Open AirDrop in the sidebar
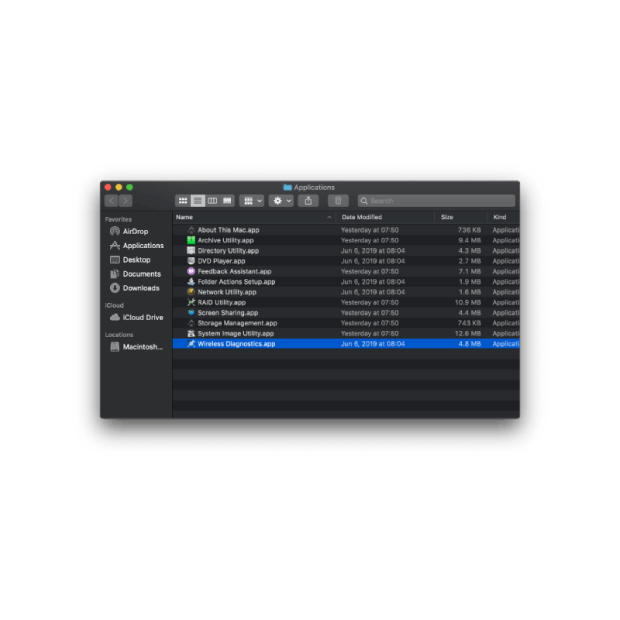The image size is (620, 620). click(135, 231)
